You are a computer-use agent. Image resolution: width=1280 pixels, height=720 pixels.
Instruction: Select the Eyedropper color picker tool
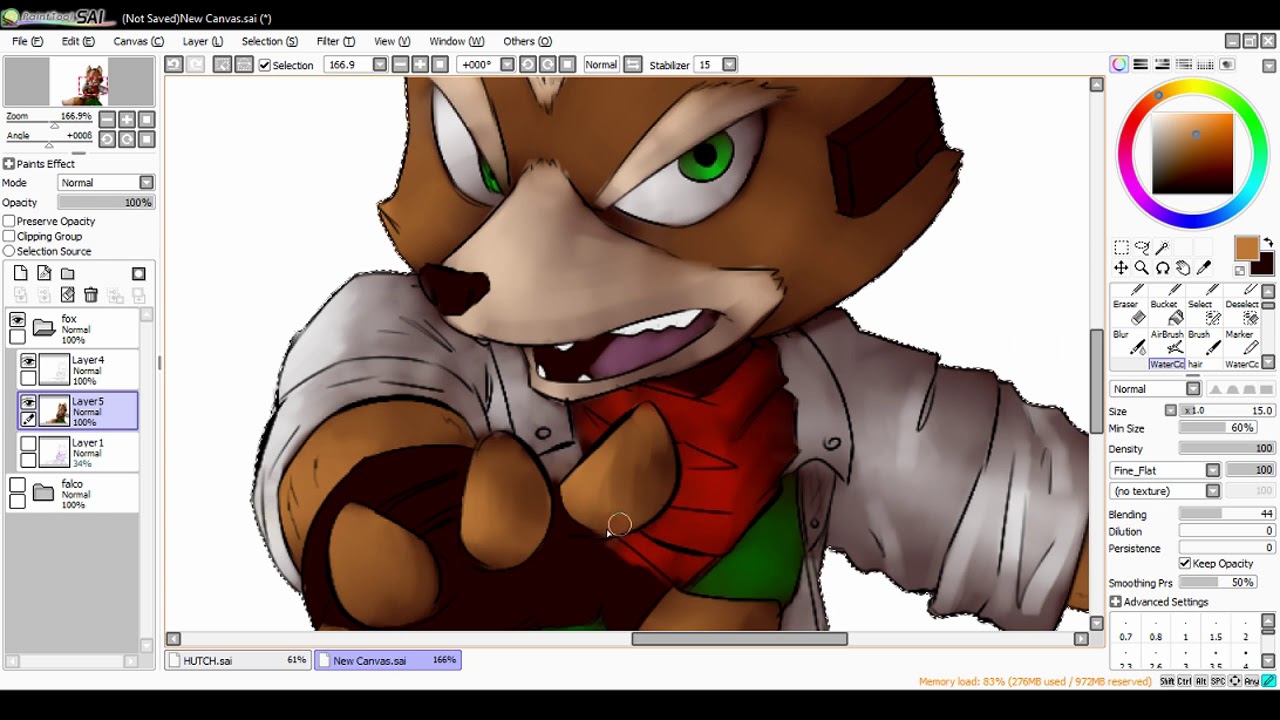click(x=1204, y=268)
